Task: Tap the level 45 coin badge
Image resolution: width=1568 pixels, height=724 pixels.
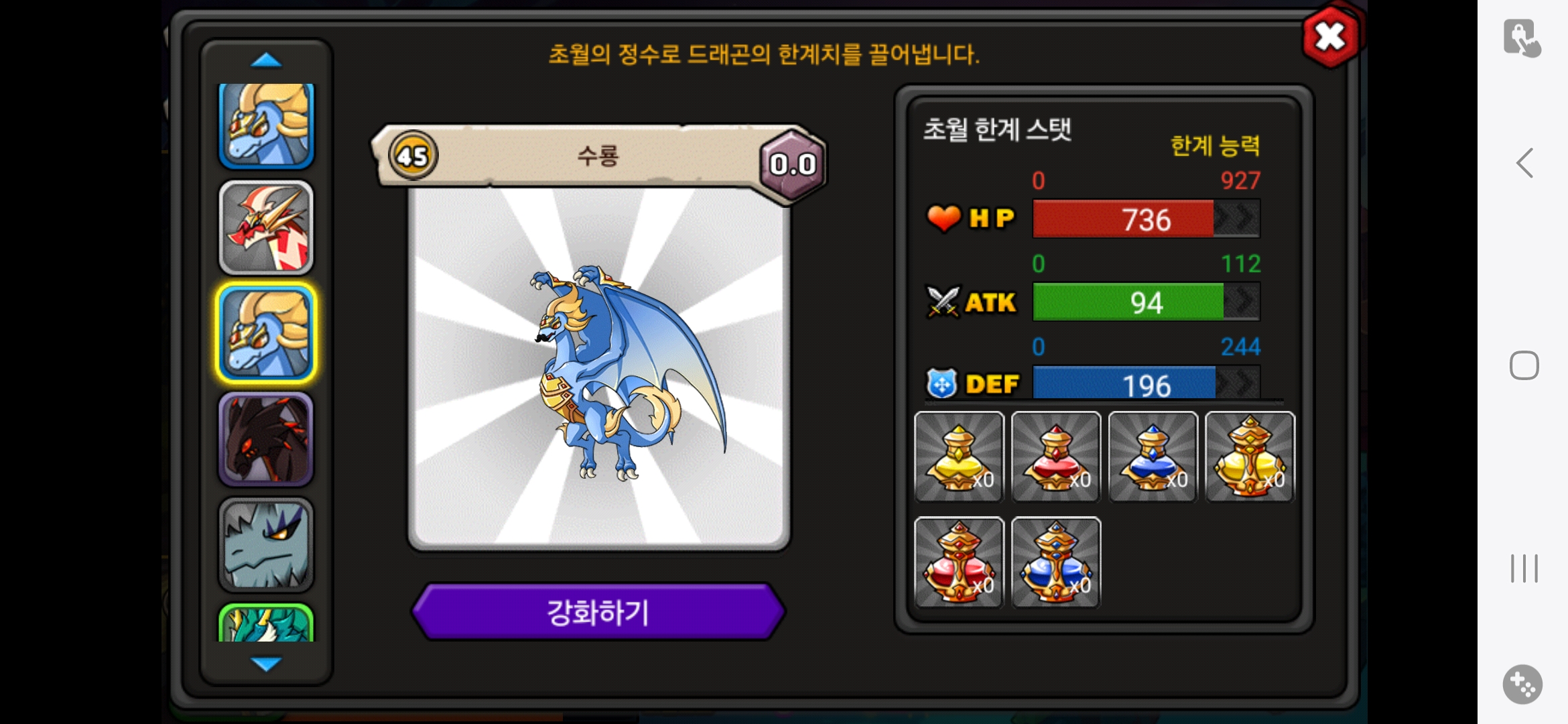Action: (x=413, y=156)
